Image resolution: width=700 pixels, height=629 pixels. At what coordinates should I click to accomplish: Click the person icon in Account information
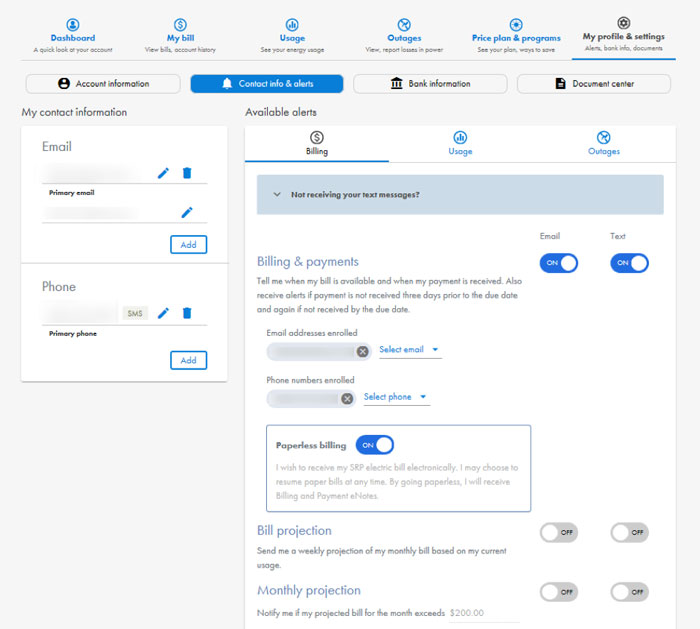click(64, 83)
